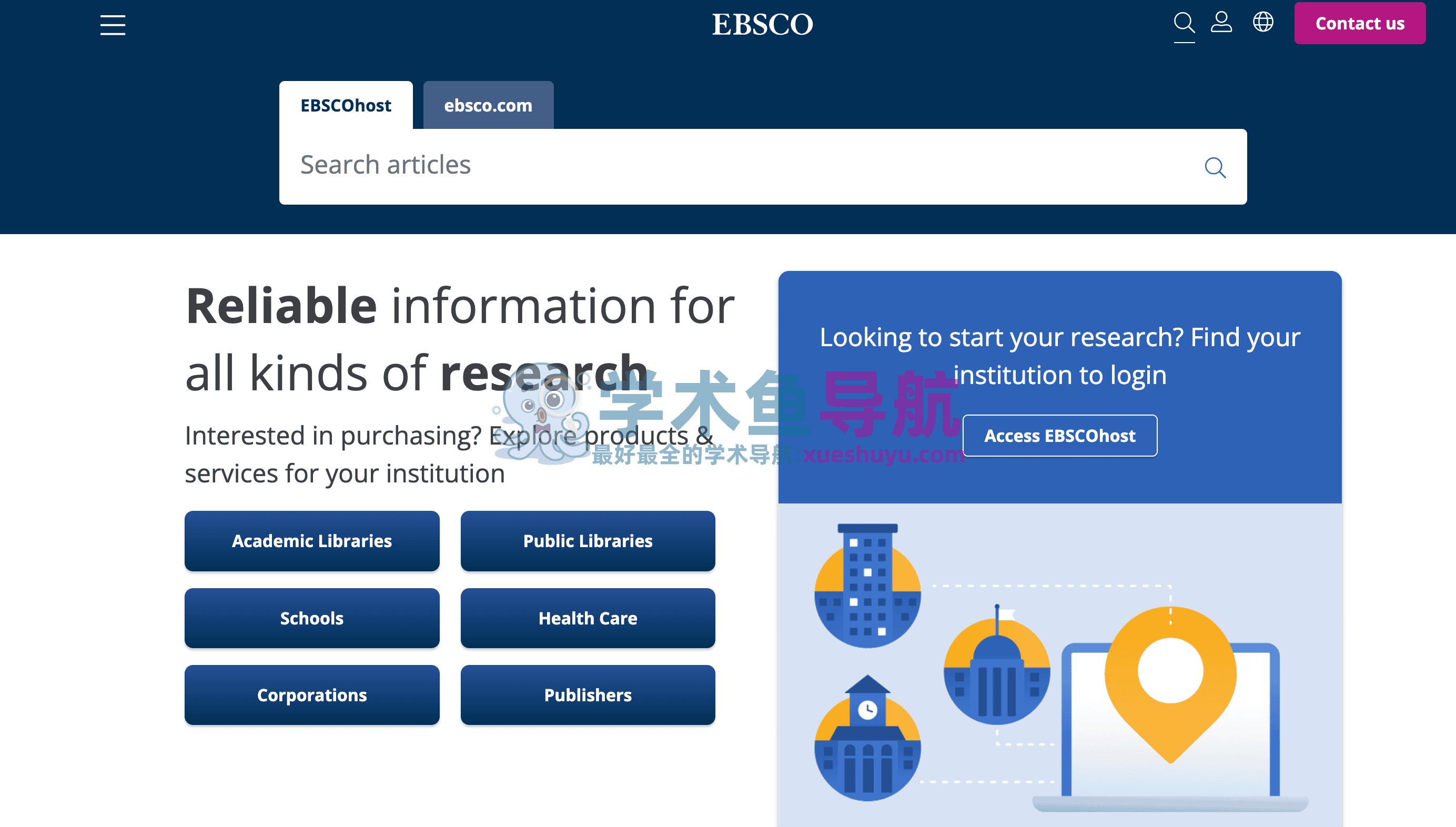Click the header search magnifier icon
1456x827 pixels.
[1184, 23]
